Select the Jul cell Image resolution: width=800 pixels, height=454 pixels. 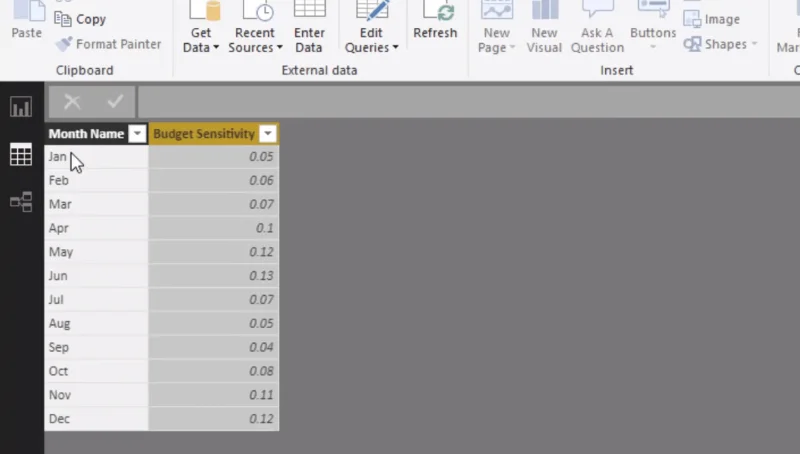click(96, 299)
